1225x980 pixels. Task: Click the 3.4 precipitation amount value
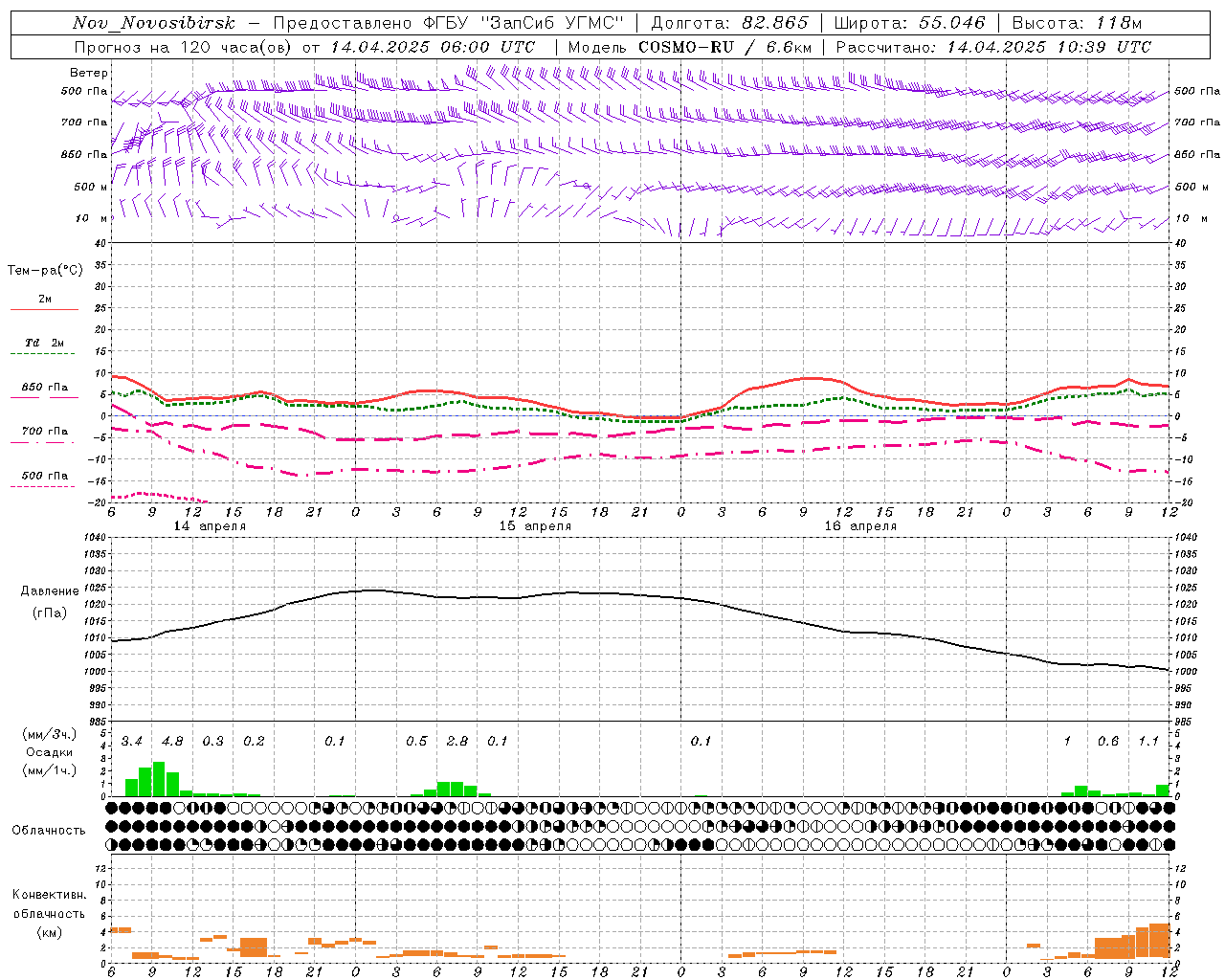click(131, 742)
